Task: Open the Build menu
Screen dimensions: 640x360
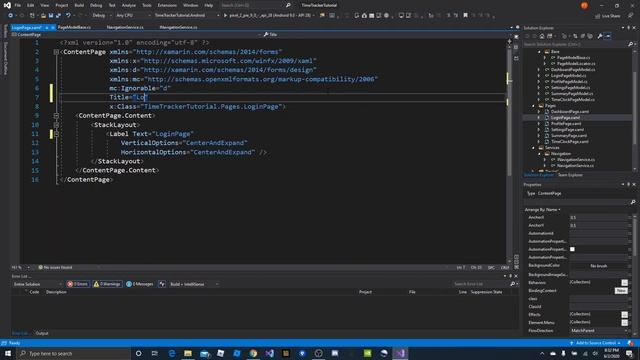Action: point(79,5)
